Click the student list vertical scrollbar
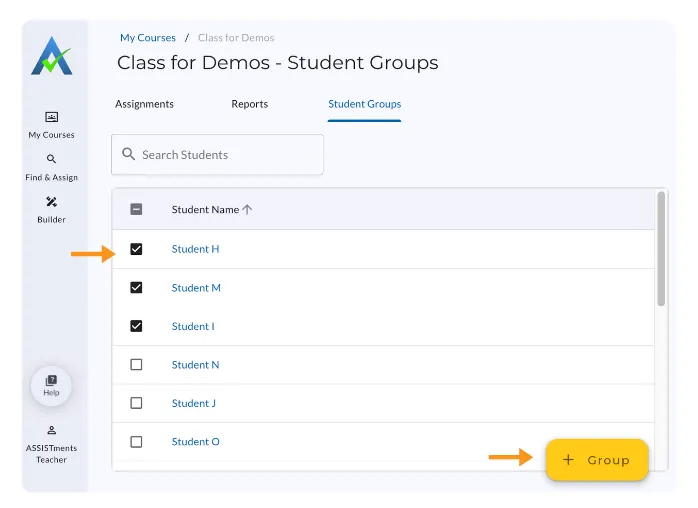Viewport: 698px width, 508px height. (x=661, y=248)
